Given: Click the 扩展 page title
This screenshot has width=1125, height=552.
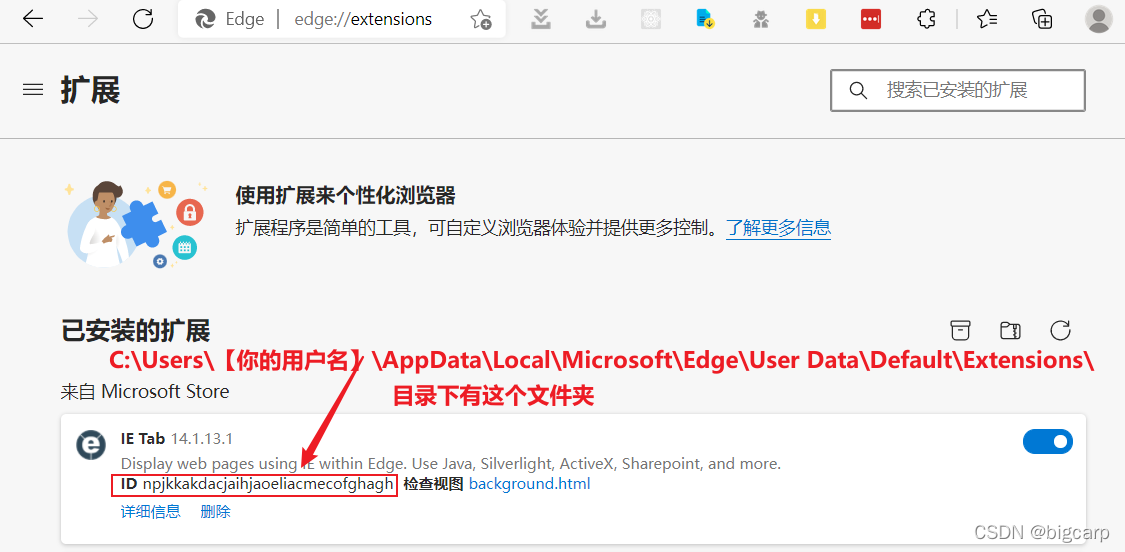Looking at the screenshot, I should (90, 91).
